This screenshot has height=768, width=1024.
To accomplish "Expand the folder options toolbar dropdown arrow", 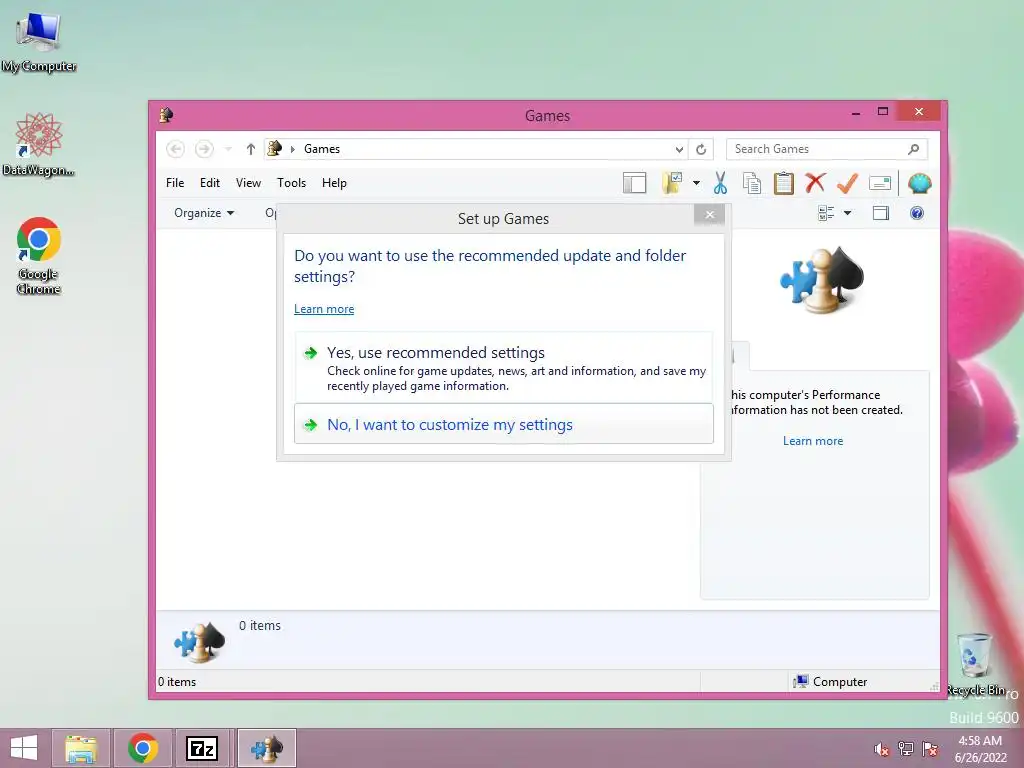I will tap(696, 183).
